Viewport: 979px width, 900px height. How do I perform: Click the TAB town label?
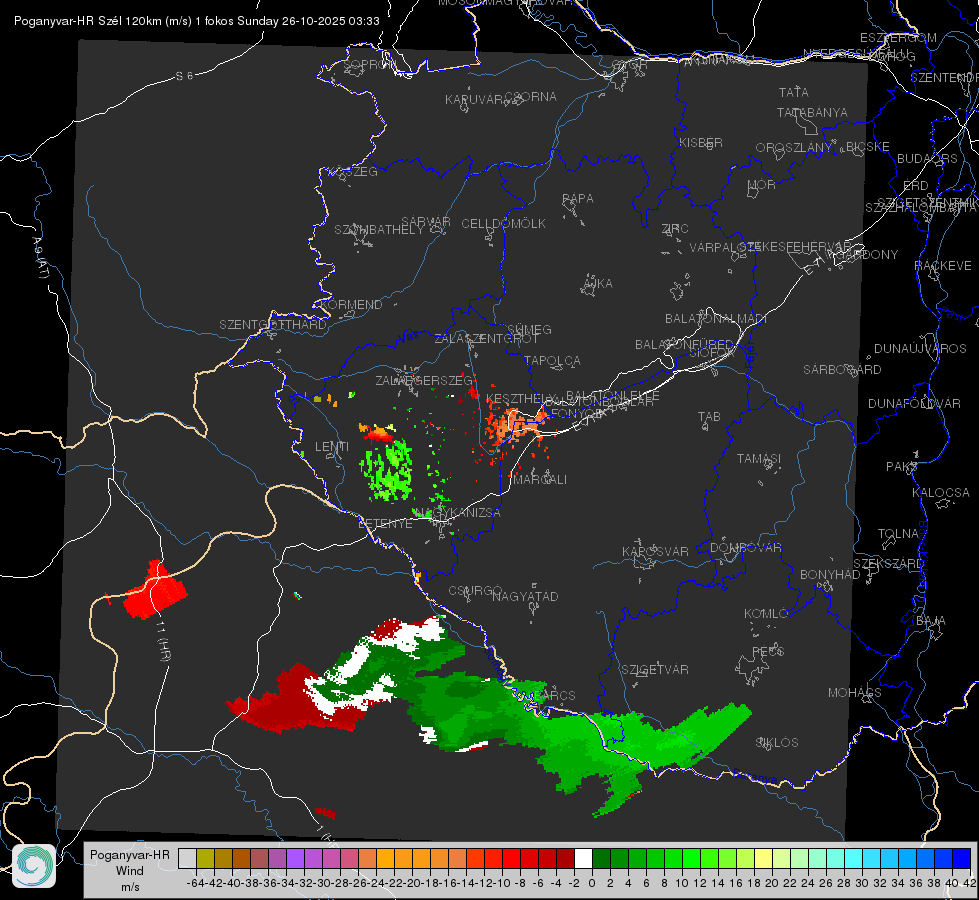click(x=709, y=417)
